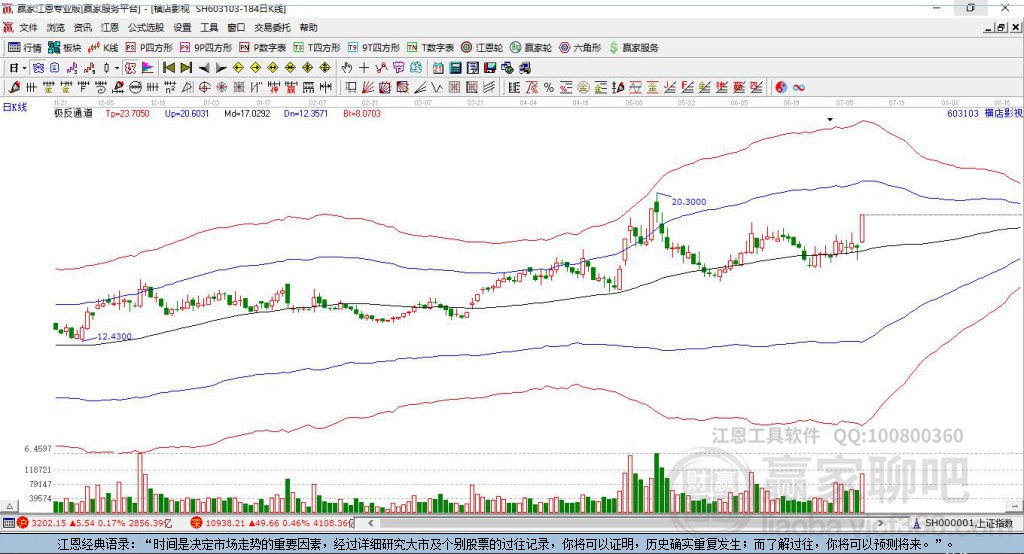The height and width of the screenshot is (554, 1024).
Task: Click the network computers icon
Action: [507, 68]
